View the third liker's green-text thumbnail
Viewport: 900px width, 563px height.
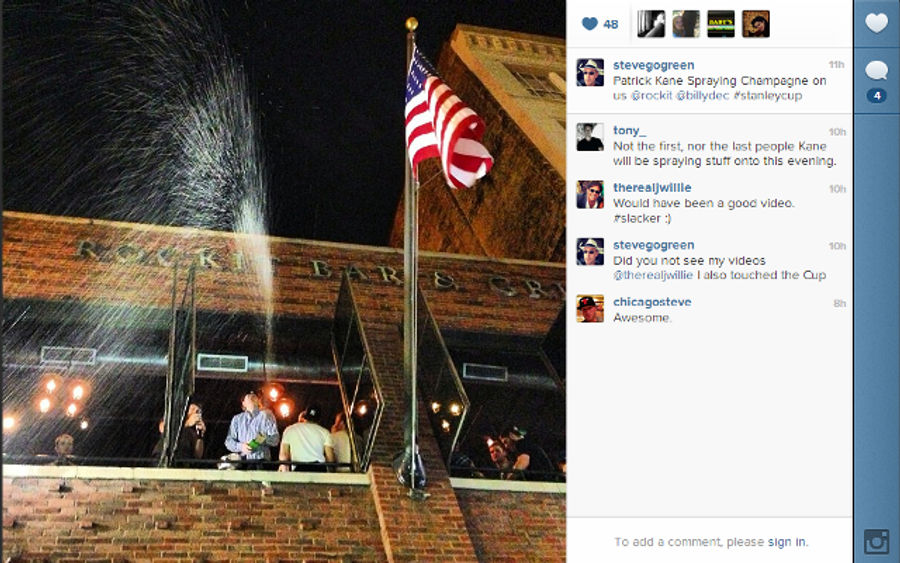coord(721,24)
